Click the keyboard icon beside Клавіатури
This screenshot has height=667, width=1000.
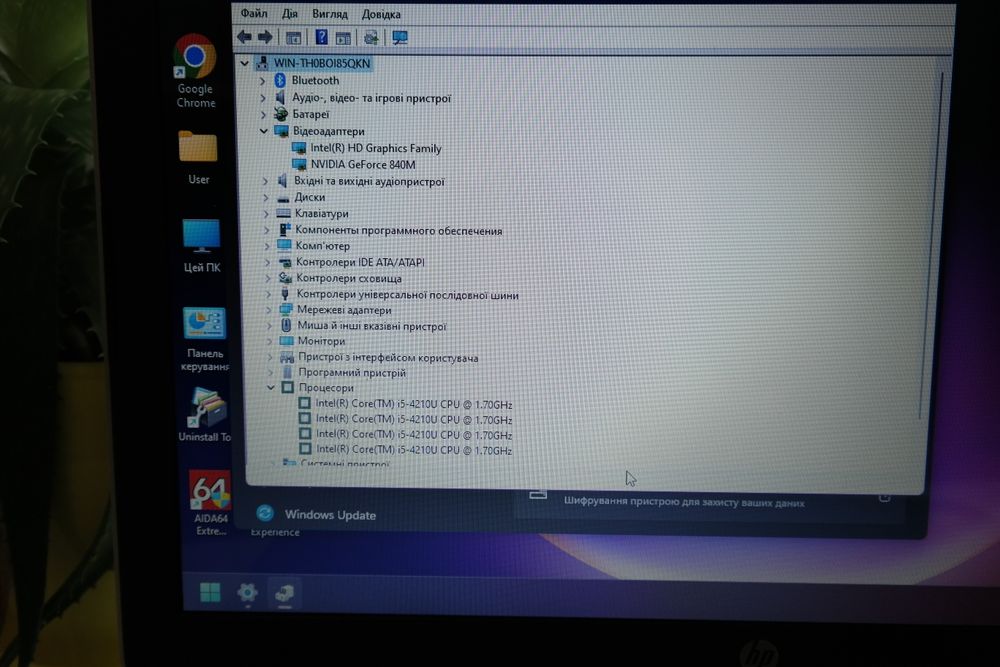284,214
